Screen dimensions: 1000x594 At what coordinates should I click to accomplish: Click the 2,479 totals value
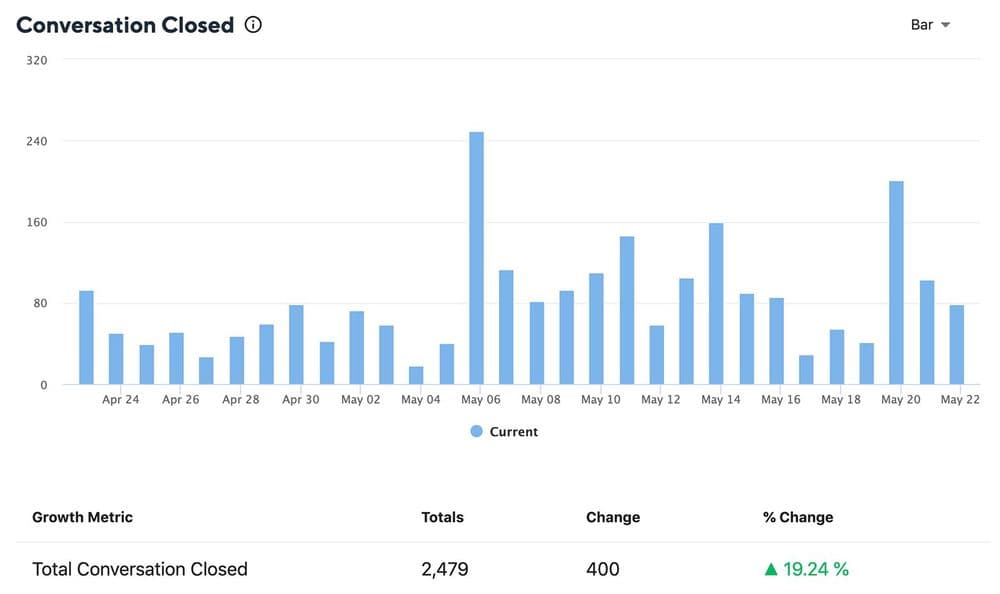pos(444,570)
